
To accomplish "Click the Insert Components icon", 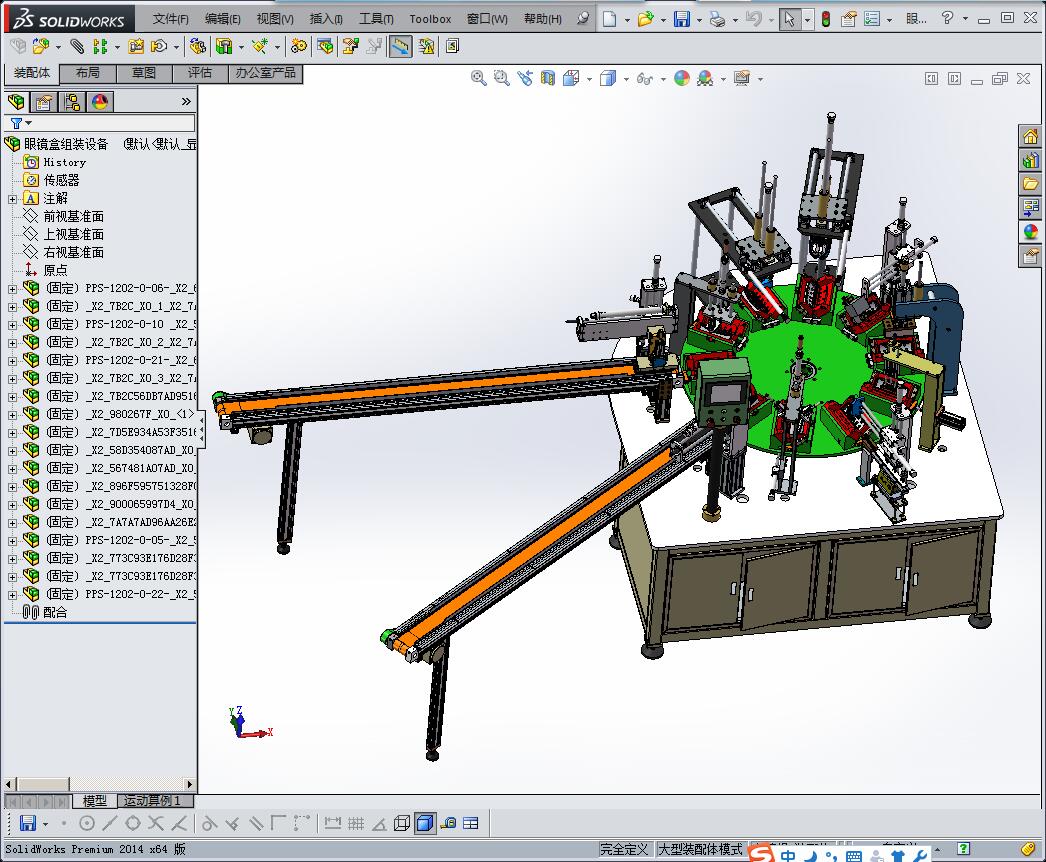I will pos(41,46).
